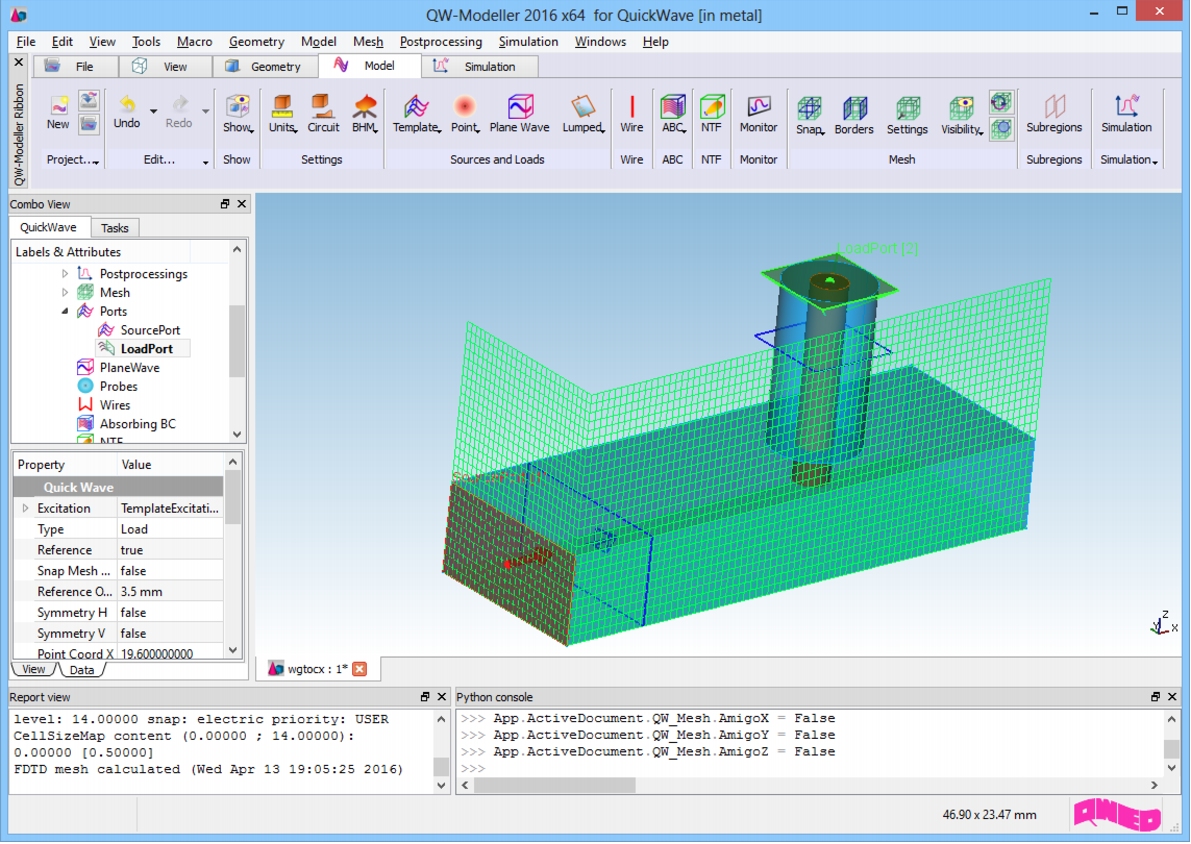This screenshot has width=1191, height=844.
Task: Open the Units settings tool
Action: (x=282, y=114)
